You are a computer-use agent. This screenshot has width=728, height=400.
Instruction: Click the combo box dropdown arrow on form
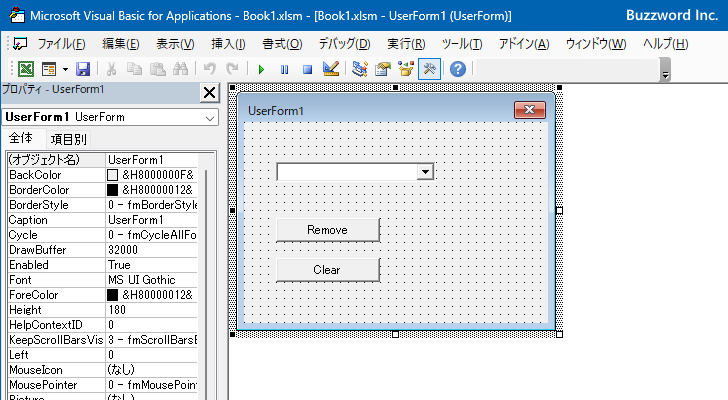pos(425,172)
